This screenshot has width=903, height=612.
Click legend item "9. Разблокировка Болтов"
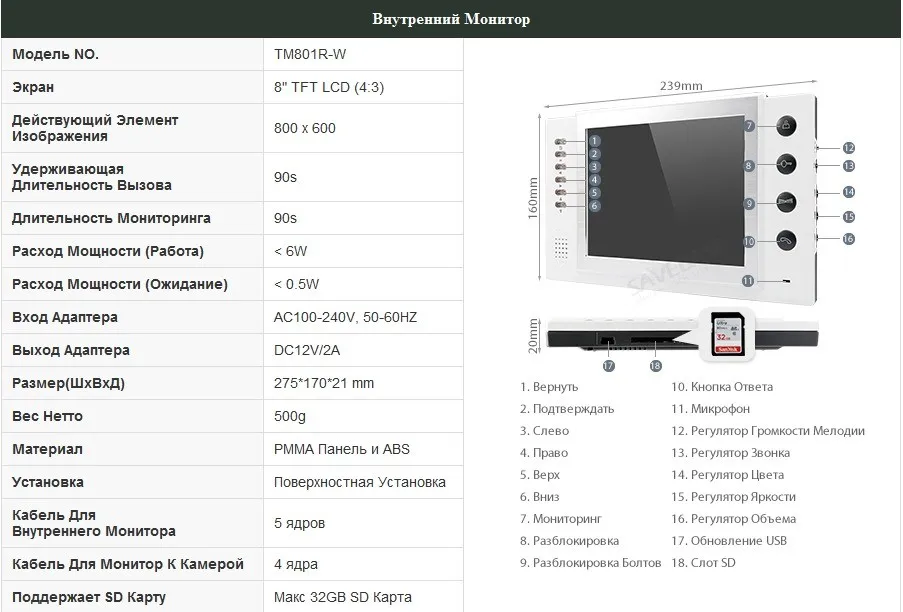pos(590,562)
